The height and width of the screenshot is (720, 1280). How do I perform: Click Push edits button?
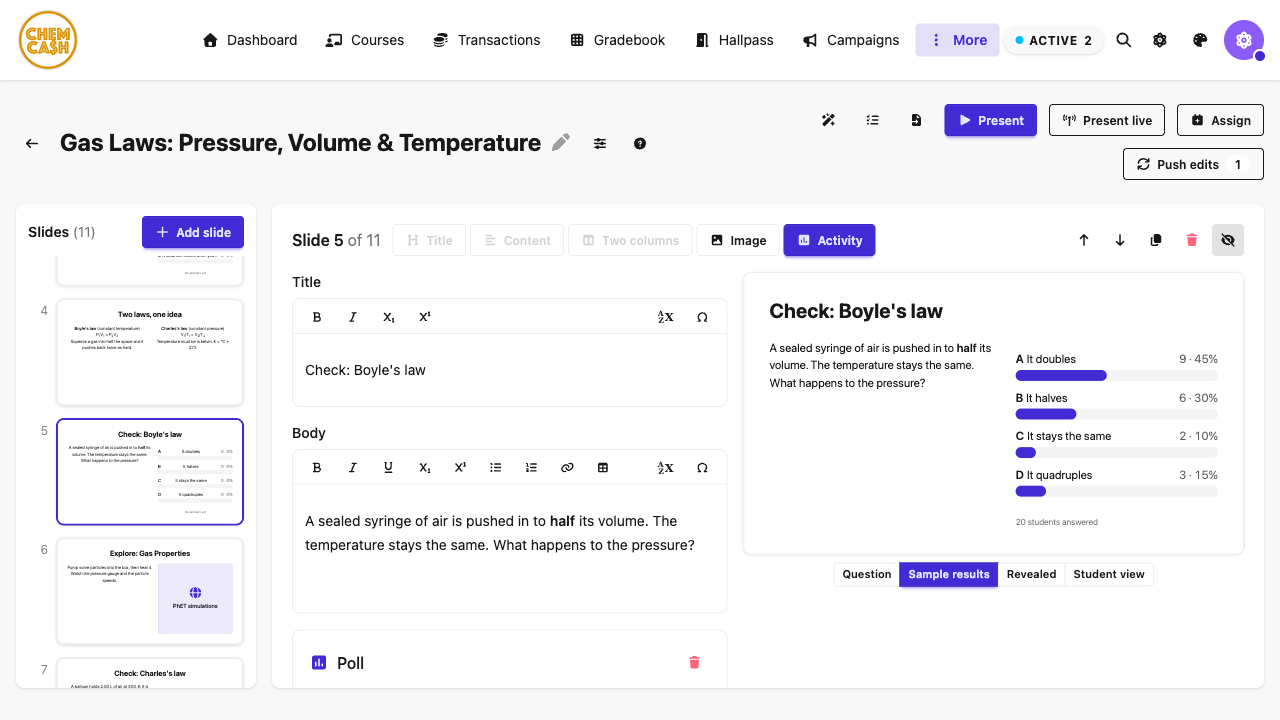pos(1193,164)
